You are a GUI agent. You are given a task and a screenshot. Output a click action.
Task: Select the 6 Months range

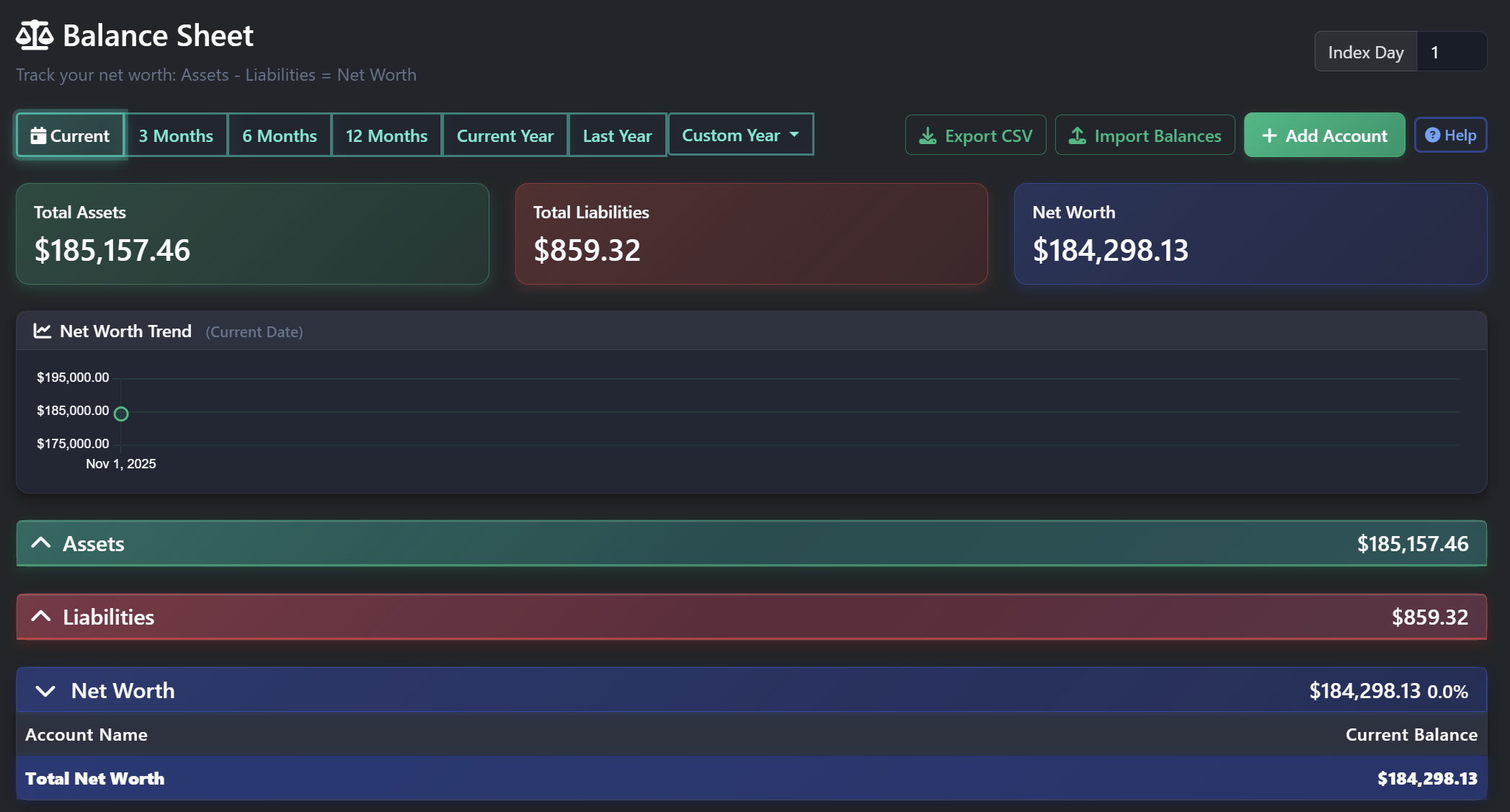[x=279, y=135]
